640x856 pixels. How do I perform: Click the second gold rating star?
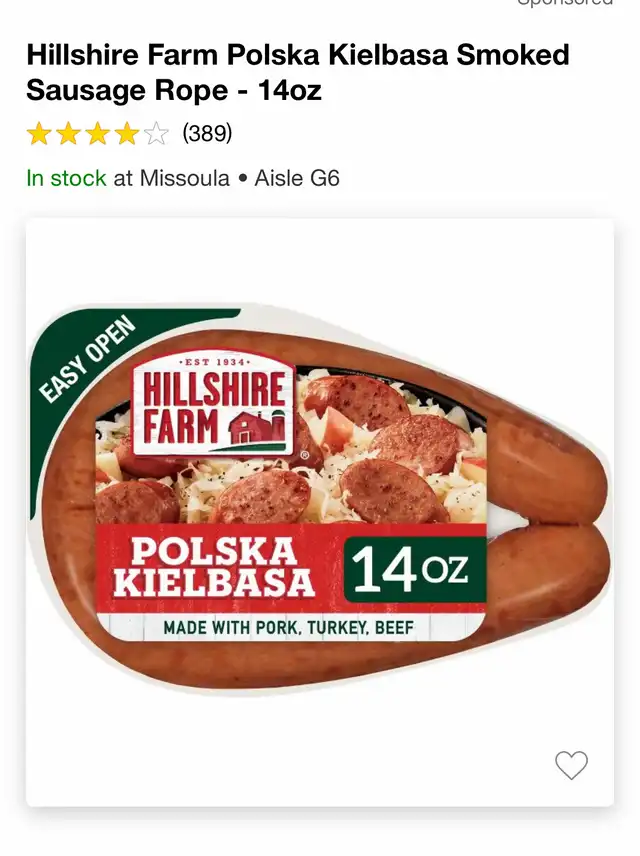(x=68, y=134)
